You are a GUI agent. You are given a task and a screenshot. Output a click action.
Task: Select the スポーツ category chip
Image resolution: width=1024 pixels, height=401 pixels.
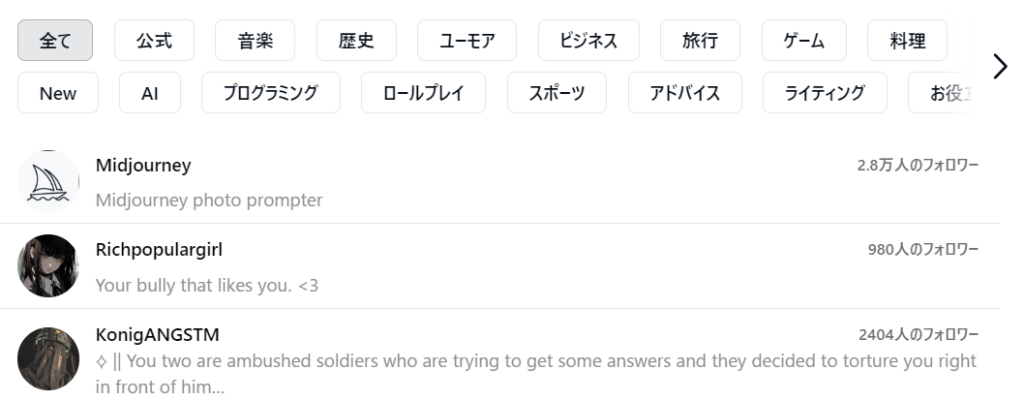coord(557,93)
